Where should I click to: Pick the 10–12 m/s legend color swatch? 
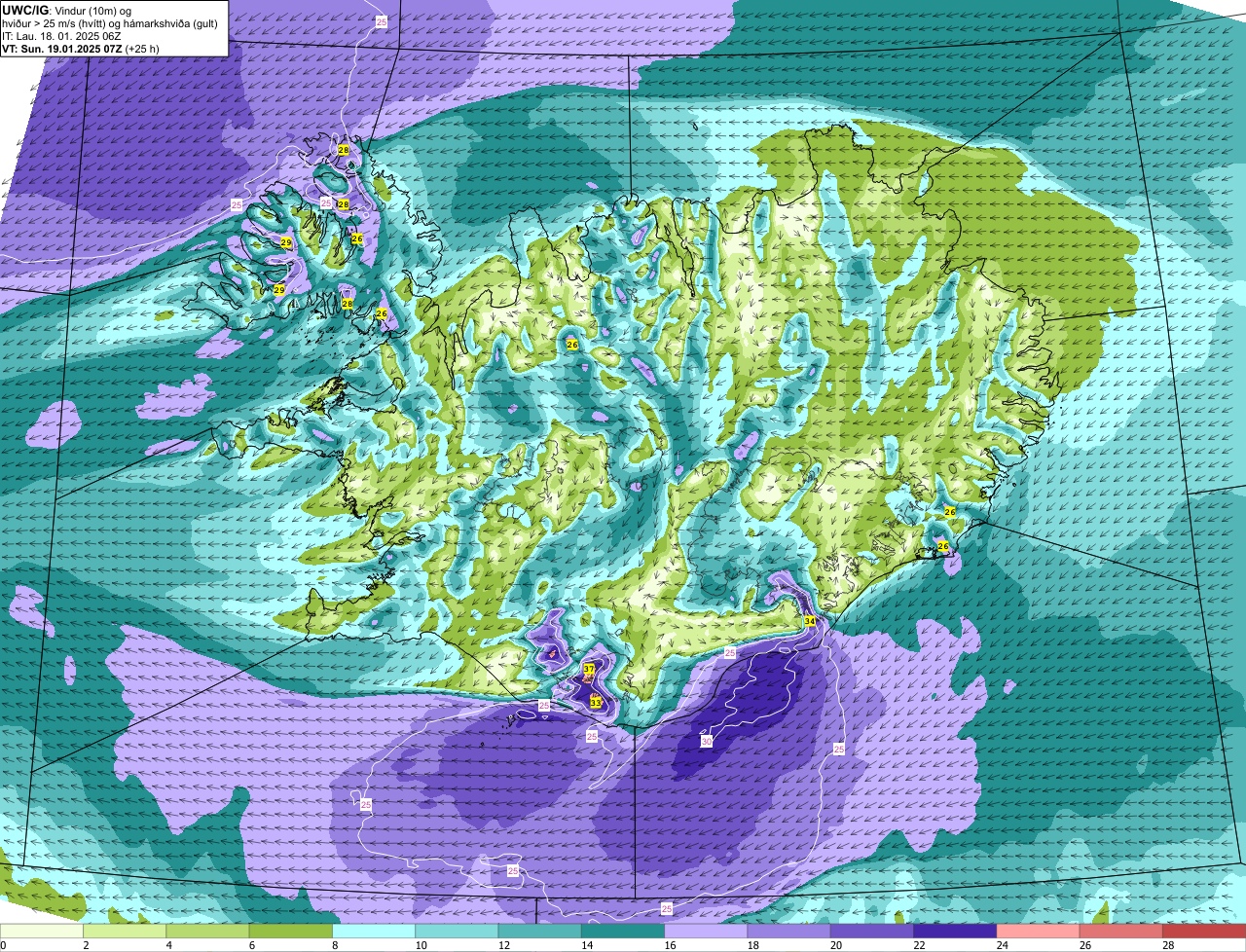click(457, 931)
